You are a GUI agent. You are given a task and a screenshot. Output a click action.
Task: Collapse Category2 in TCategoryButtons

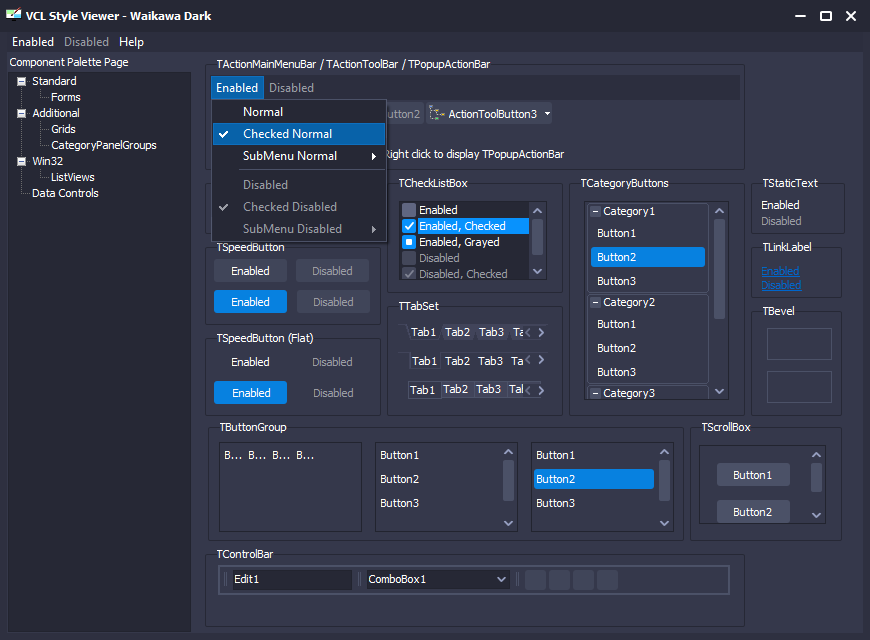[595, 303]
